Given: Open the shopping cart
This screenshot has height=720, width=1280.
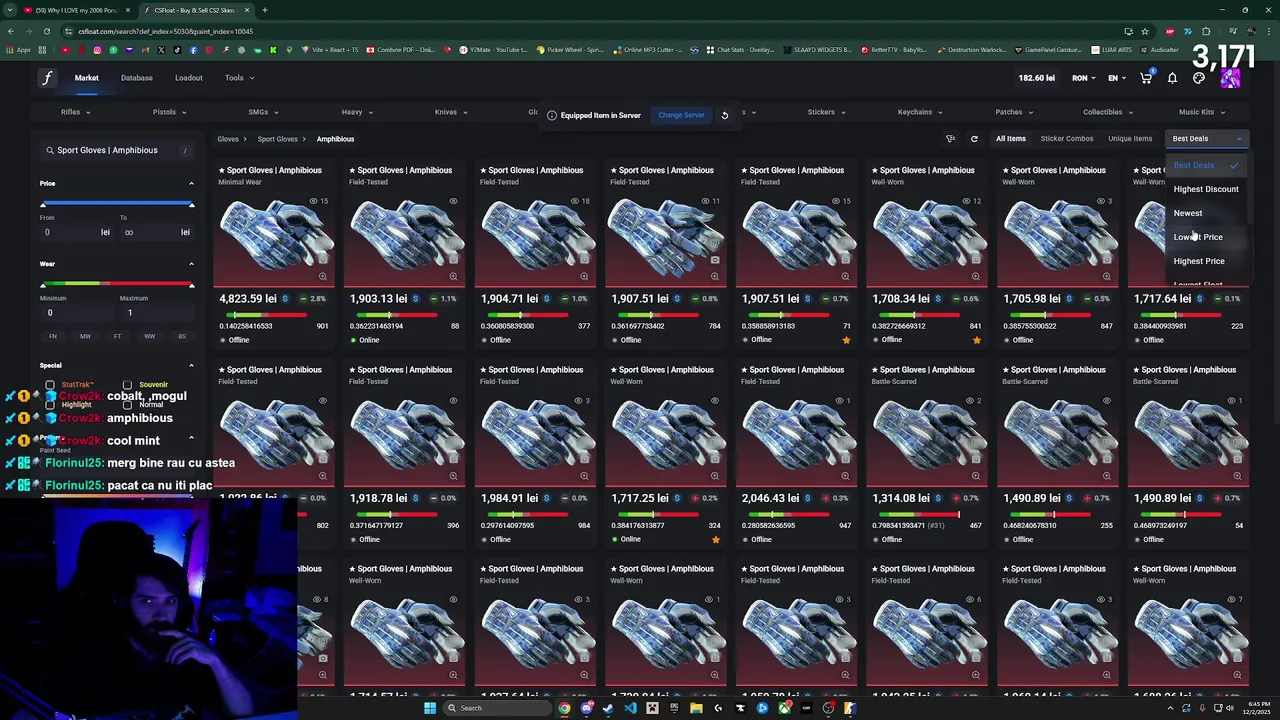Looking at the screenshot, I should tap(1146, 78).
